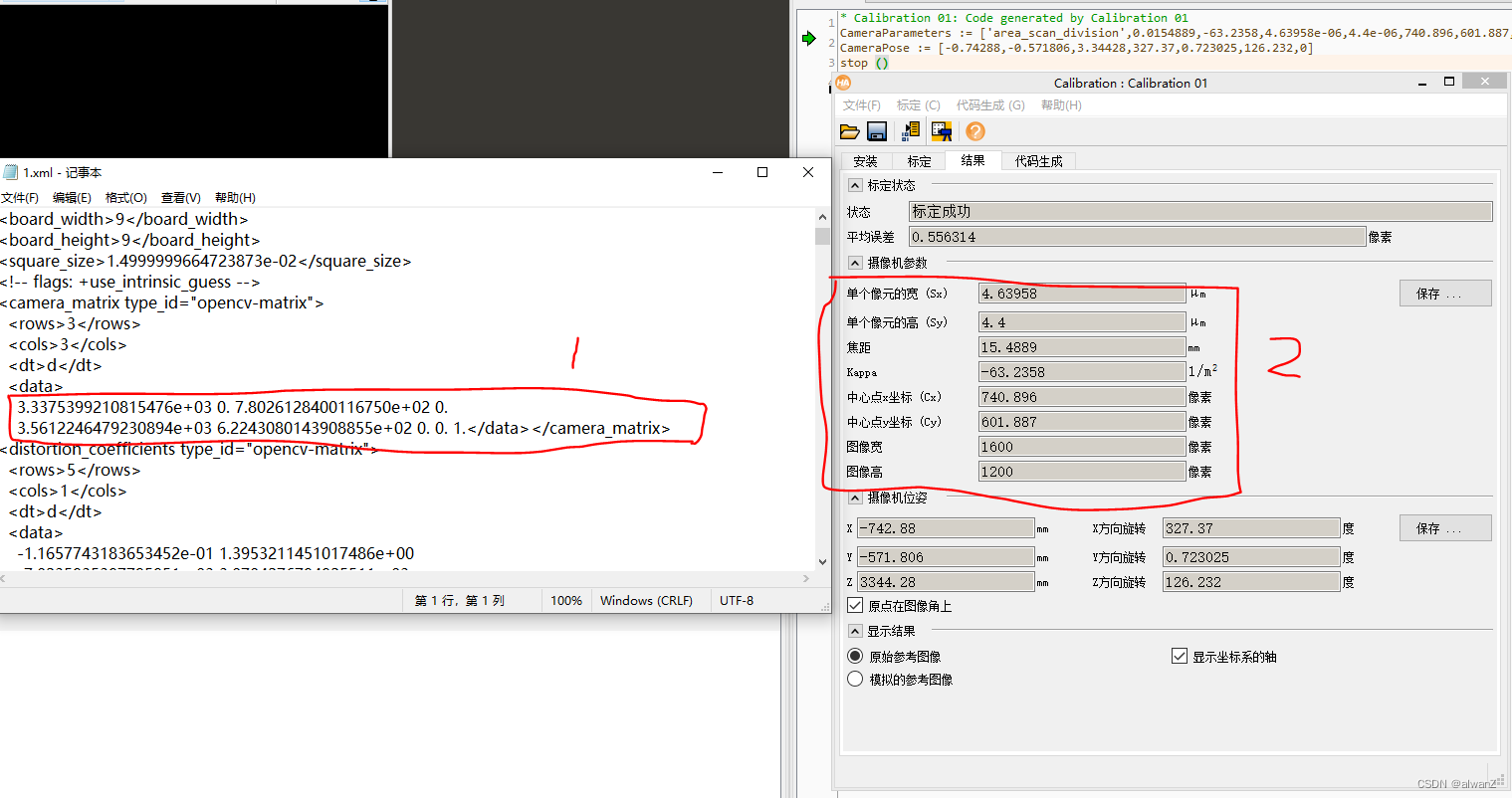This screenshot has height=798, width=1512.
Task: Select the 模拟的参考图像 radio button
Action: coord(855,678)
